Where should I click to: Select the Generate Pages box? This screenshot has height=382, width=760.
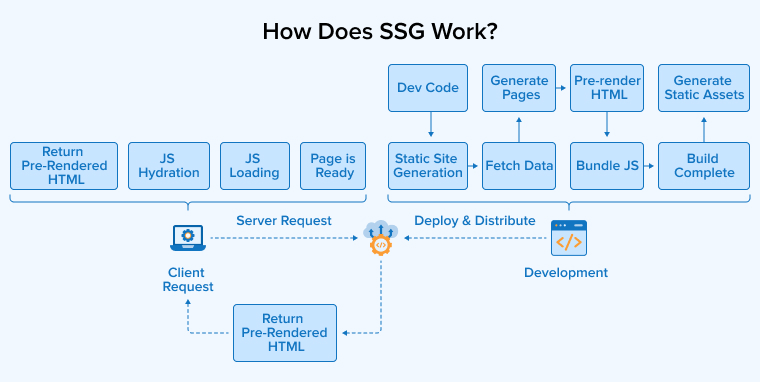pyautogui.click(x=519, y=88)
